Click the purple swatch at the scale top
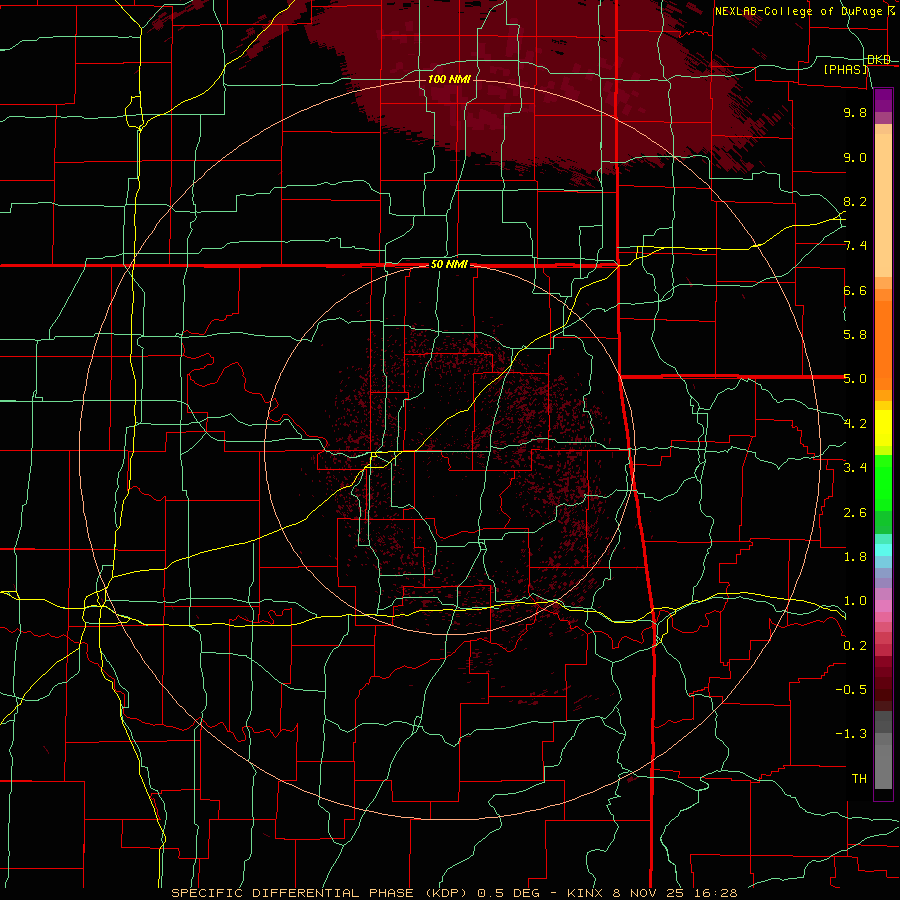The height and width of the screenshot is (900, 900). pyautogui.click(x=883, y=100)
